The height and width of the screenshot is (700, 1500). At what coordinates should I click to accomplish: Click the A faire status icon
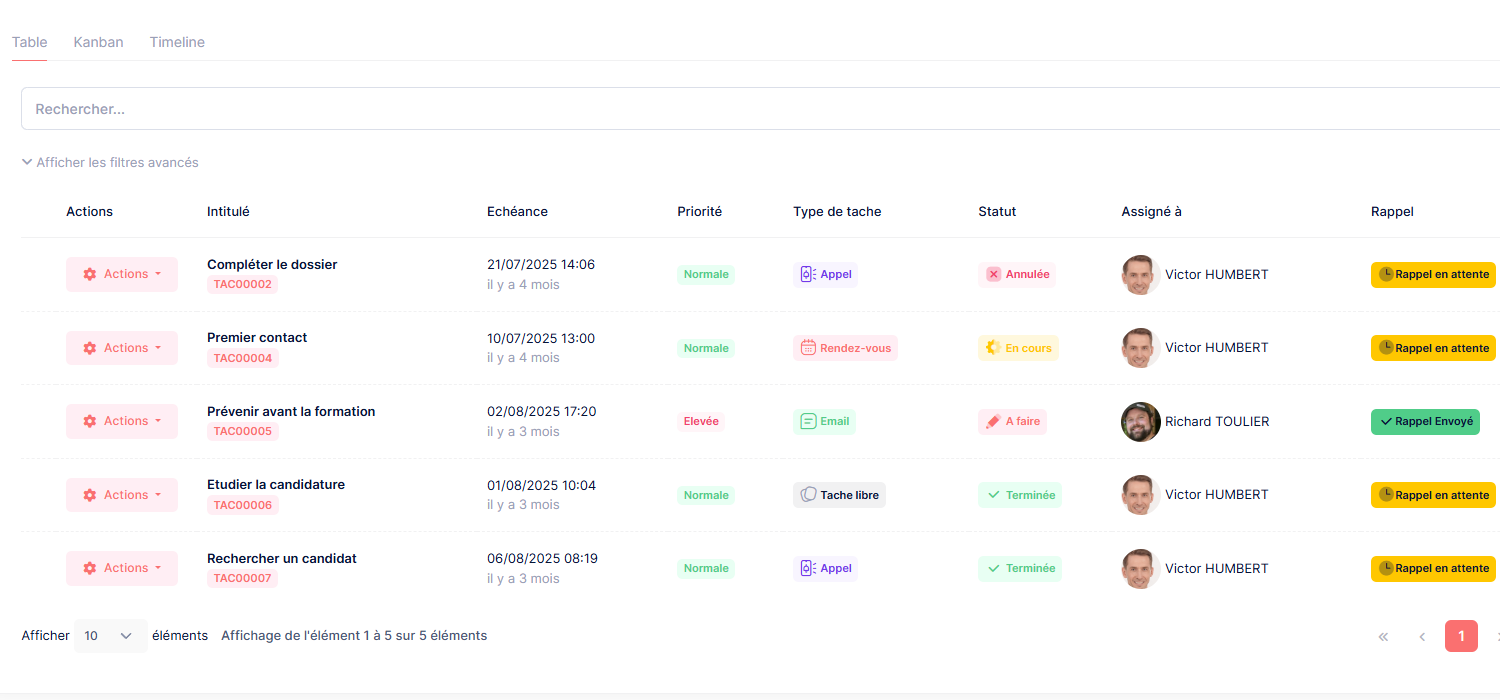click(x=993, y=421)
